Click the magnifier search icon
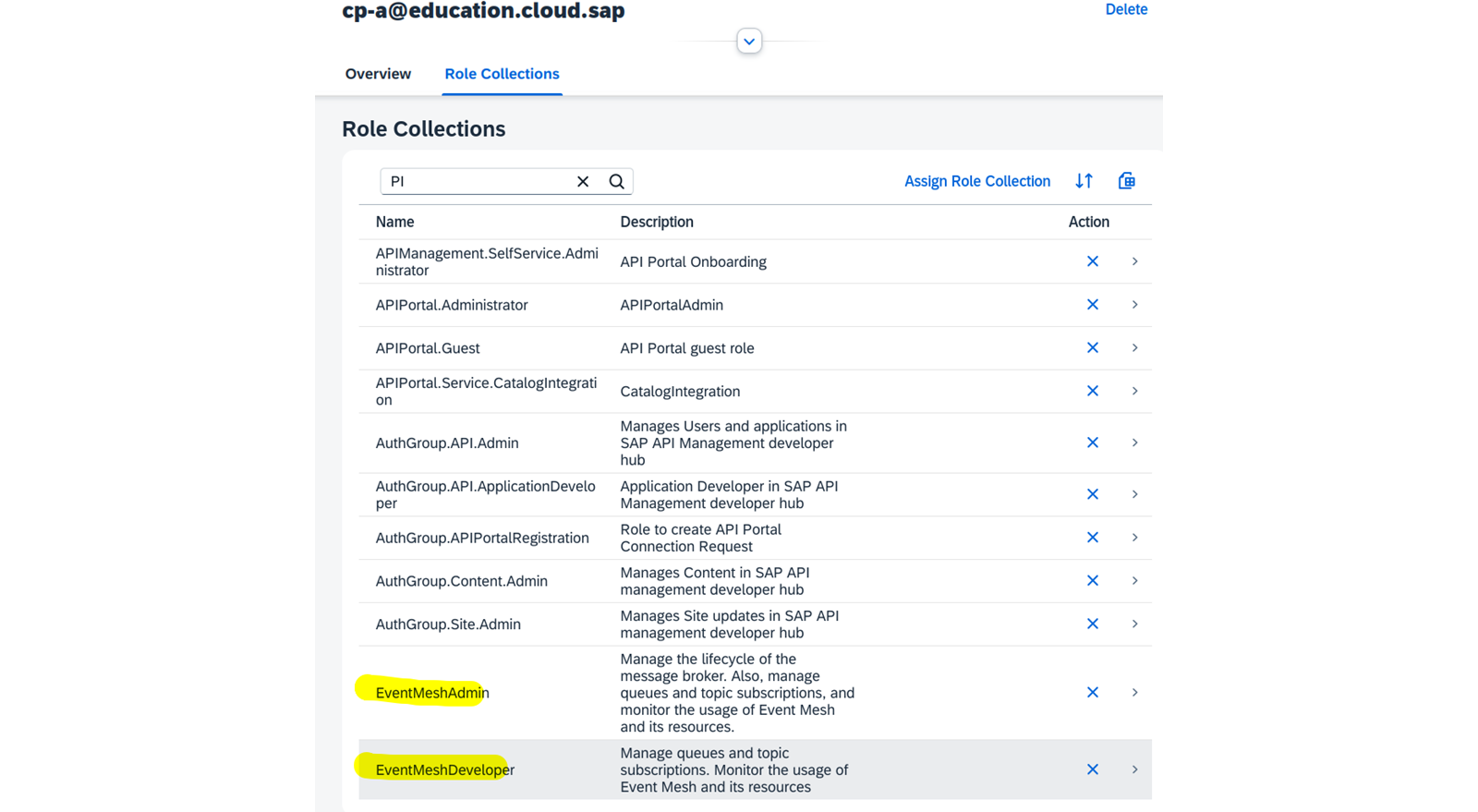The height and width of the screenshot is (812, 1478). pyautogui.click(x=616, y=181)
